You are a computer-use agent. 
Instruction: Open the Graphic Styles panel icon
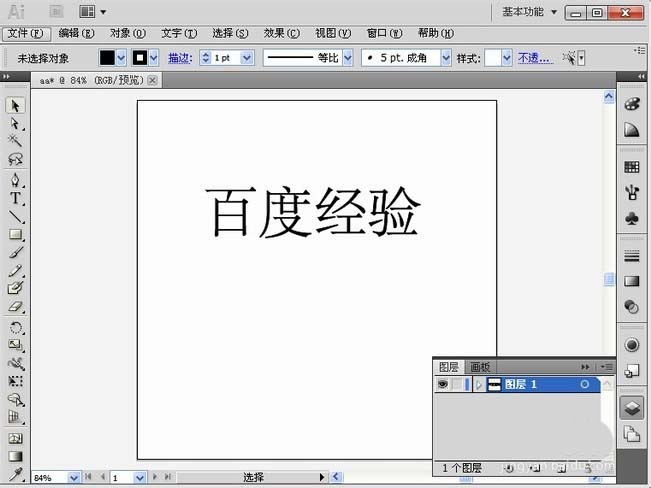[x=631, y=370]
